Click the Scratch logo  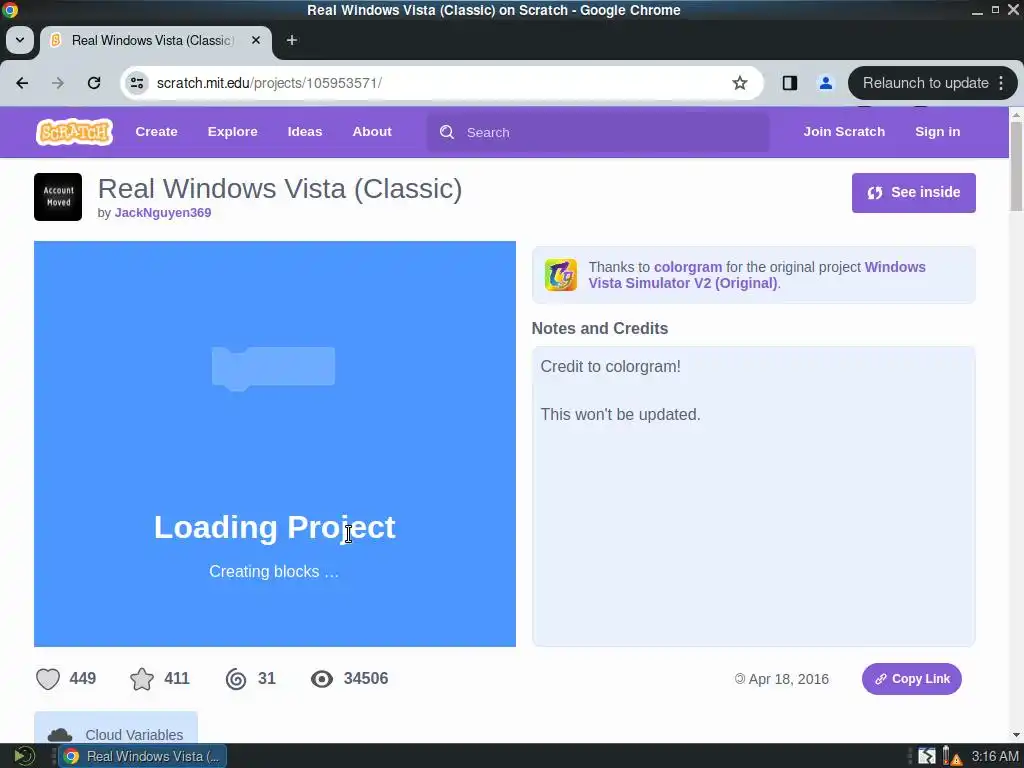pos(74,132)
